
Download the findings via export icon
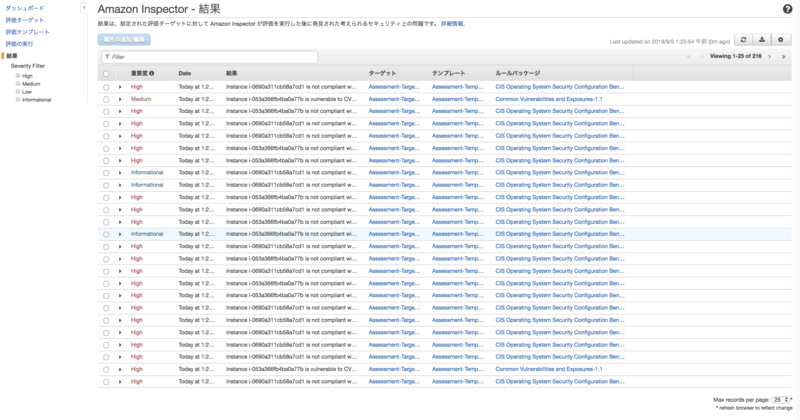coord(762,40)
